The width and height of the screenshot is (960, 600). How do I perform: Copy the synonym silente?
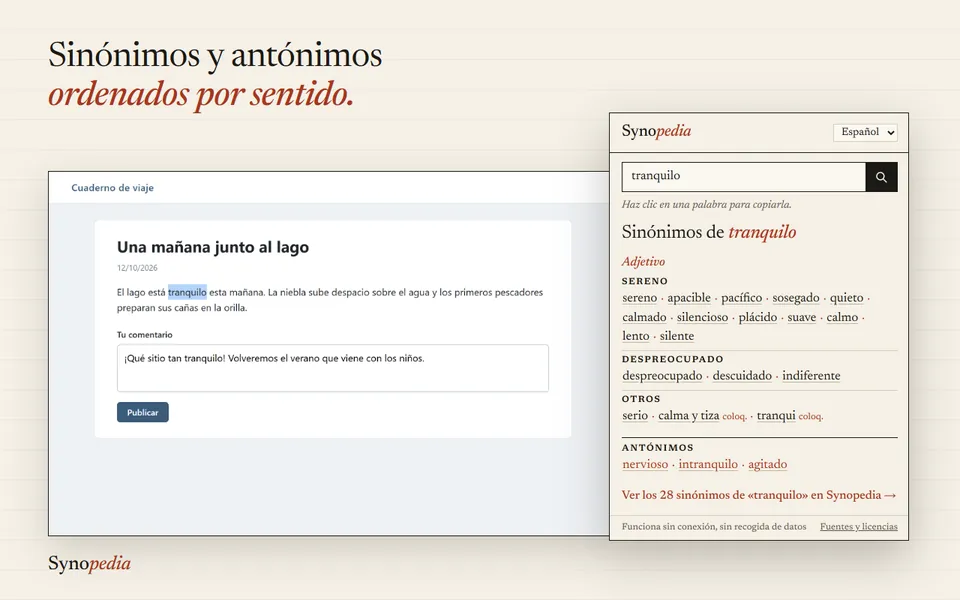tap(677, 336)
